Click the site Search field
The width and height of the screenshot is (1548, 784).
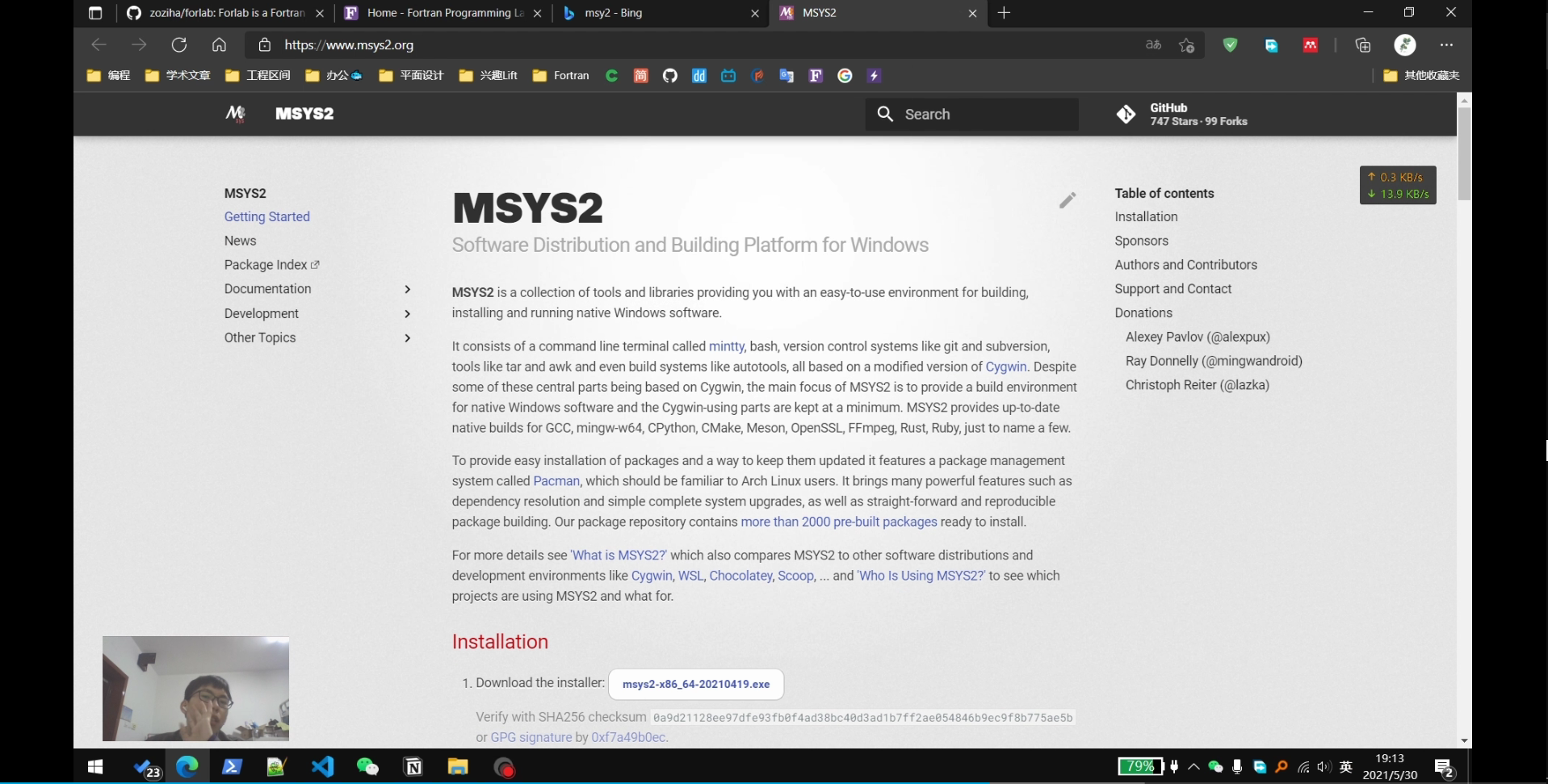pyautogui.click(x=972, y=115)
